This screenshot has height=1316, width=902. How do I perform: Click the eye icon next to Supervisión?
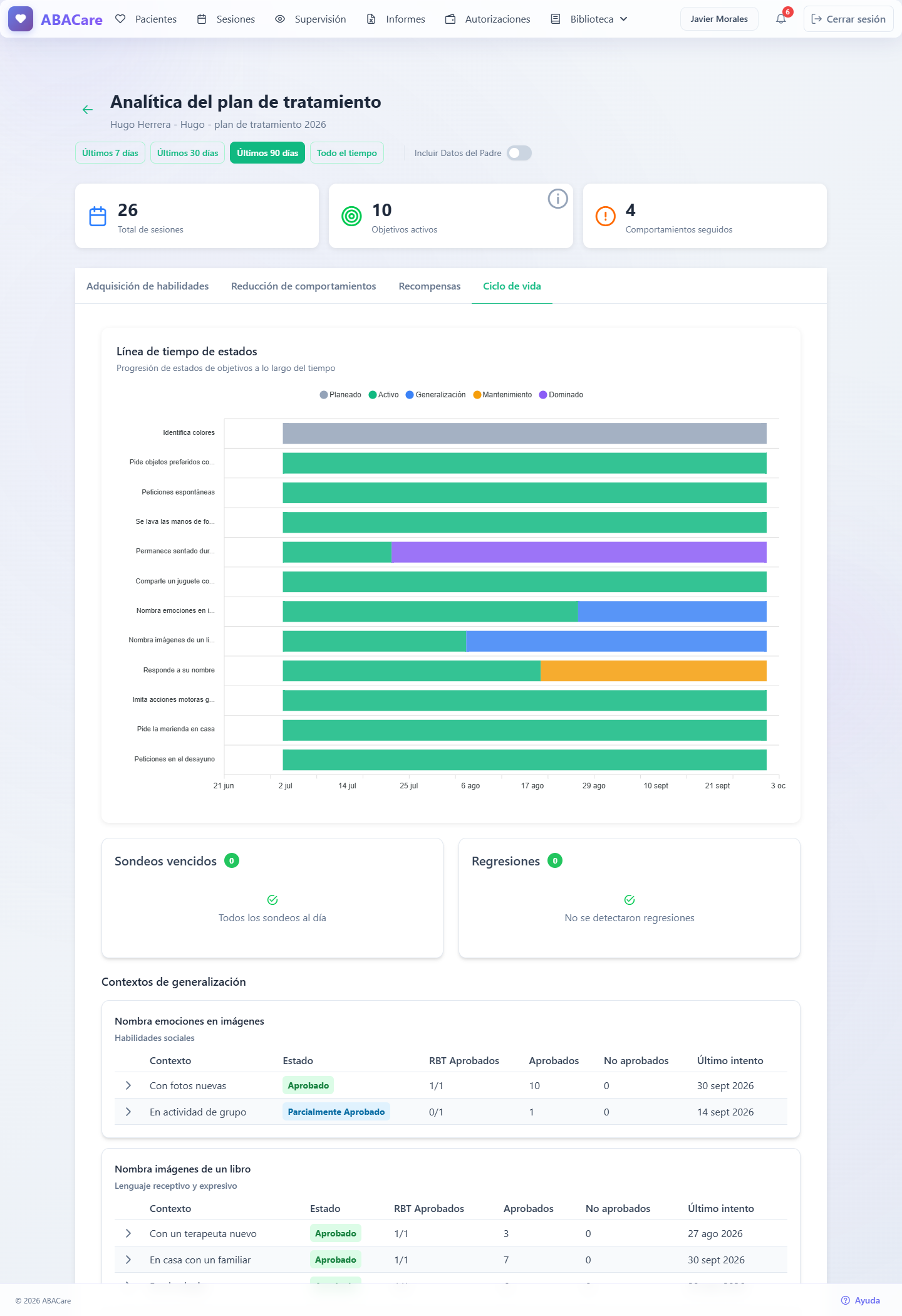tap(280, 19)
